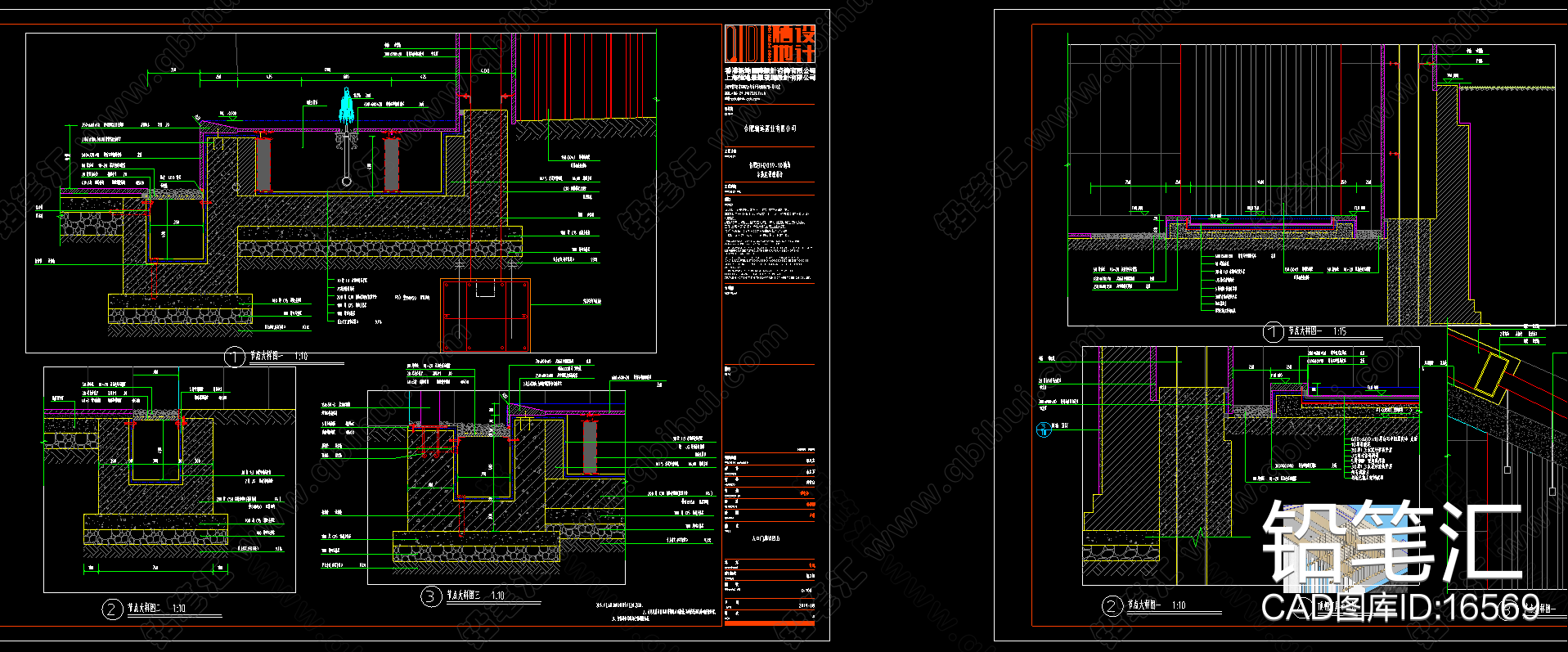The height and width of the screenshot is (652, 1568).
Task: Select the 入口门廊详图 sheet name in title block
Action: click(766, 539)
